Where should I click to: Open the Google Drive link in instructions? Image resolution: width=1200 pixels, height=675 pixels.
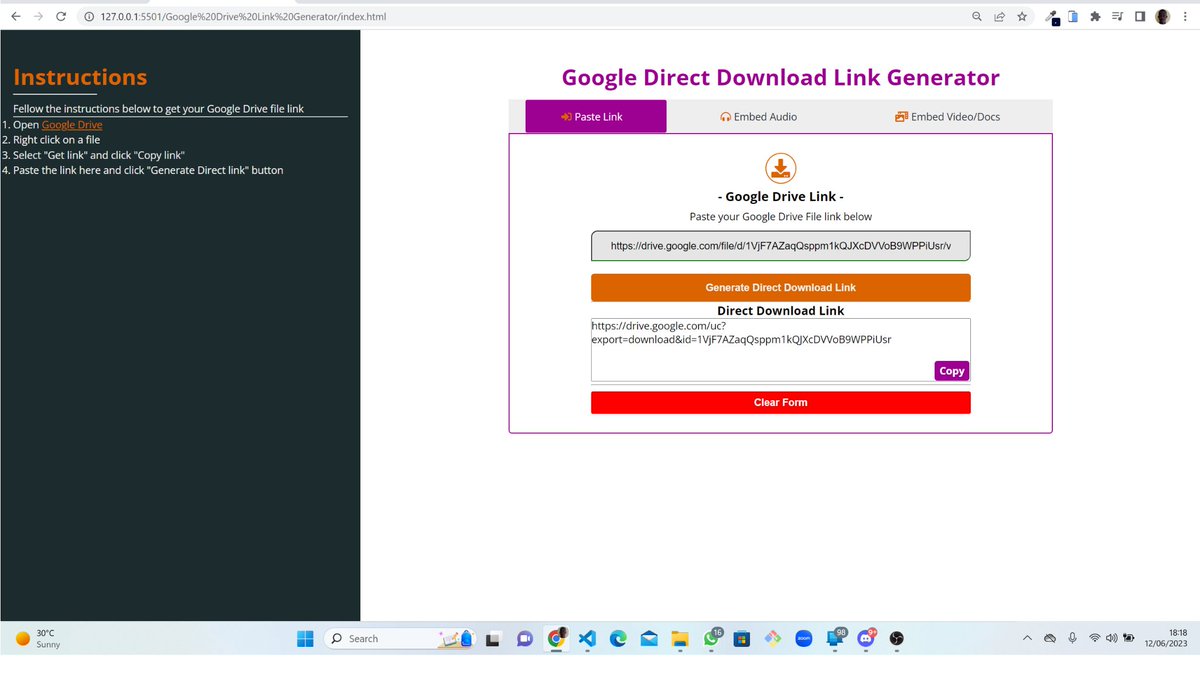(x=72, y=125)
